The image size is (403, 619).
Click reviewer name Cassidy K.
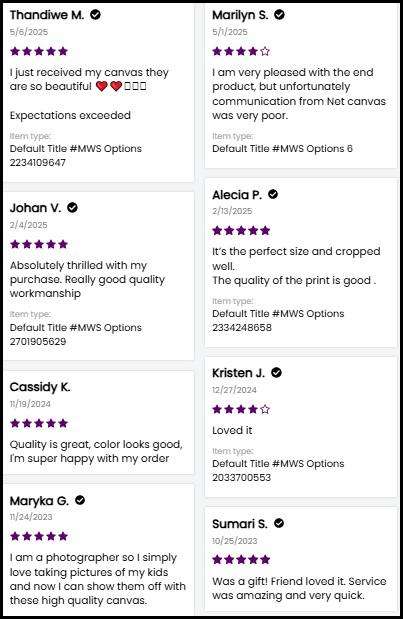coord(40,387)
